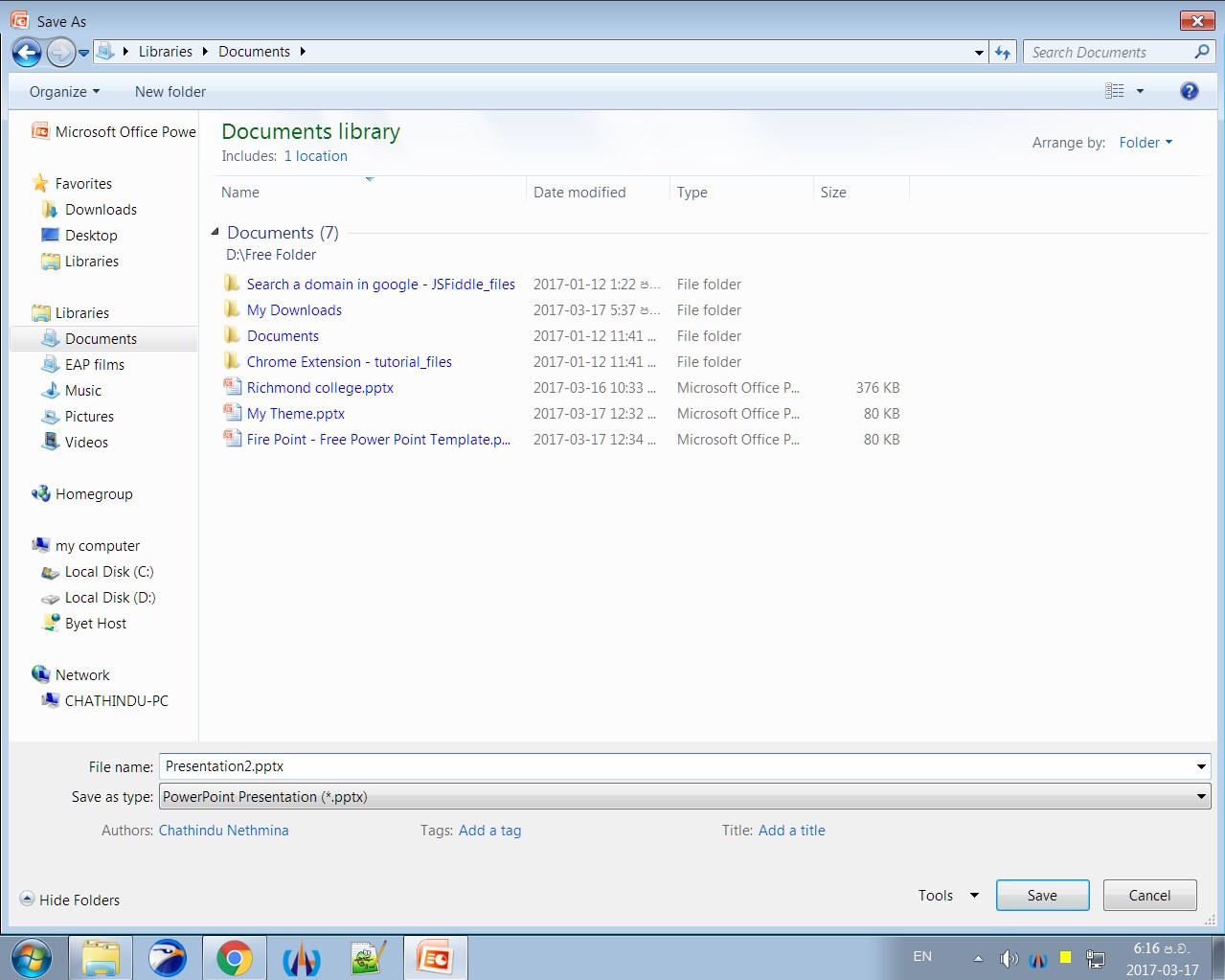Open the Organize menu
Viewport: 1225px width, 980px height.
pyautogui.click(x=64, y=92)
